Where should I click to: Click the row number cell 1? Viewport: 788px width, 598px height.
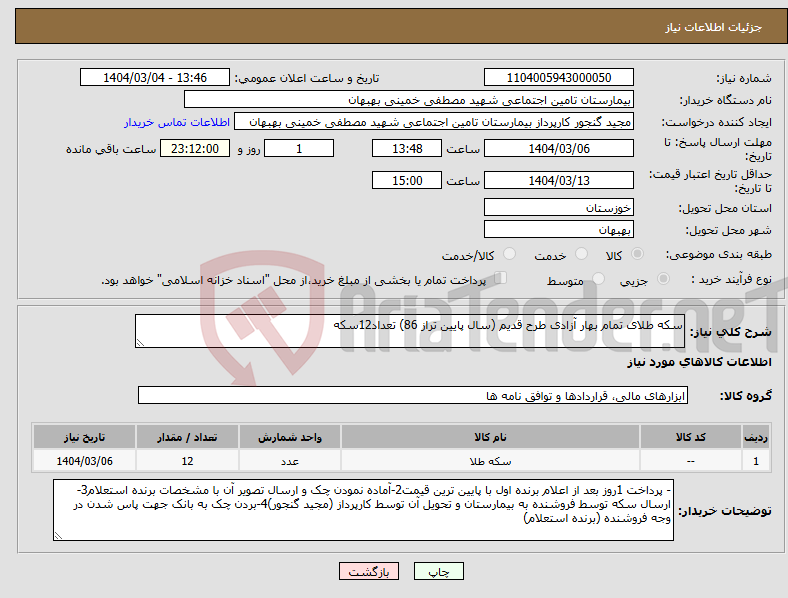click(x=755, y=461)
